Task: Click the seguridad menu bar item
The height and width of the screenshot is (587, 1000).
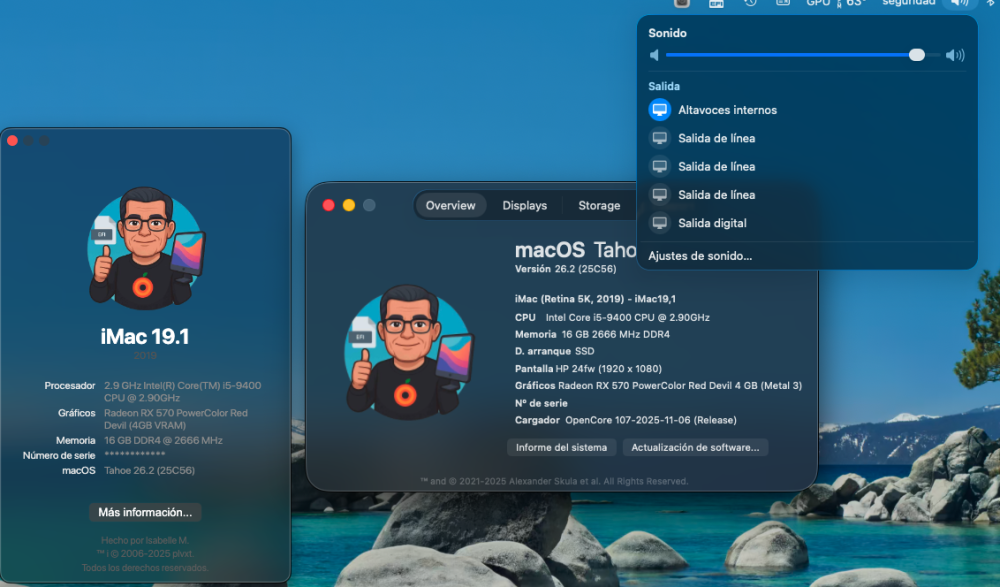Action: [908, 3]
